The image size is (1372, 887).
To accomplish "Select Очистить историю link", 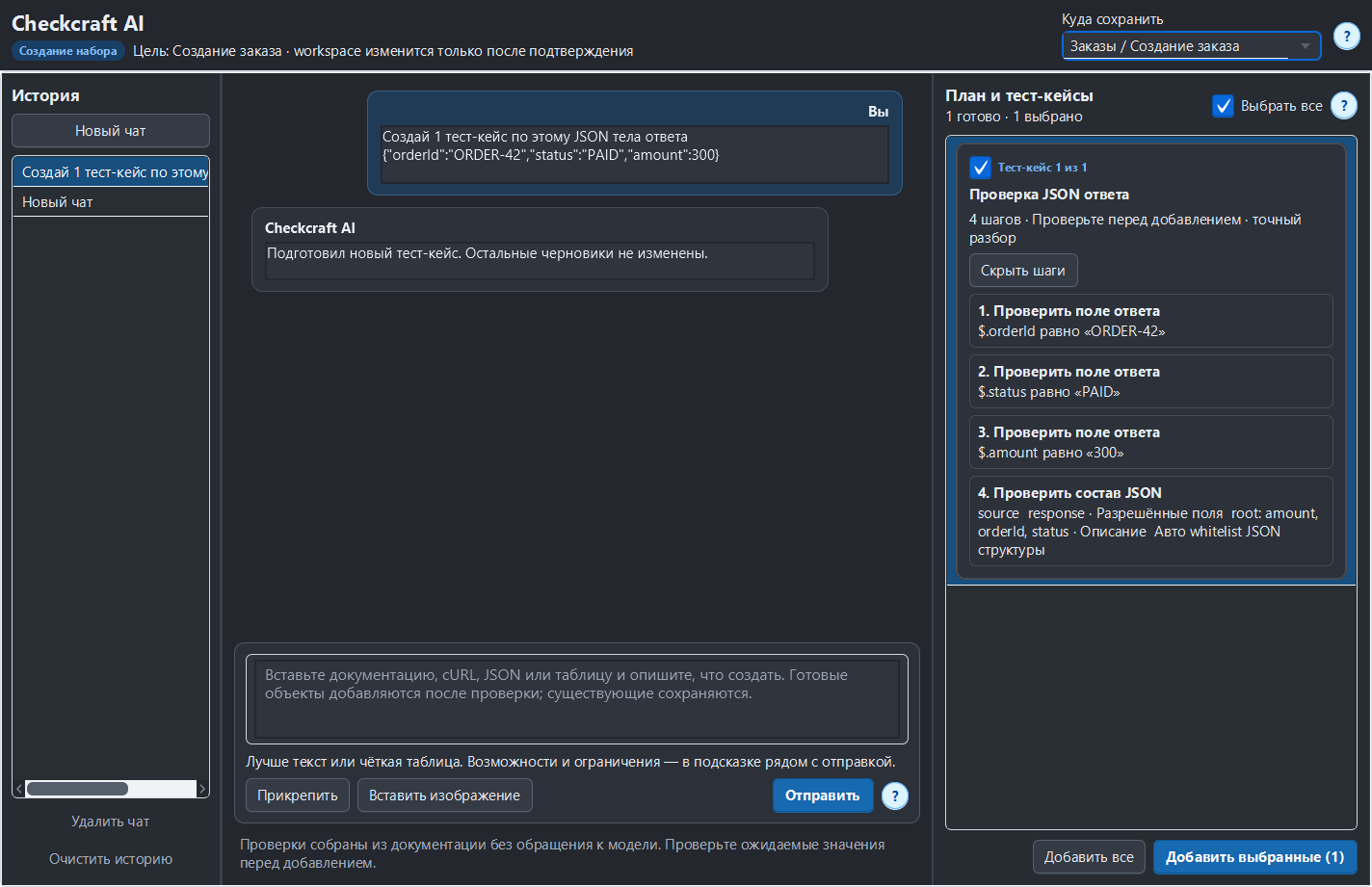I will pos(111,859).
